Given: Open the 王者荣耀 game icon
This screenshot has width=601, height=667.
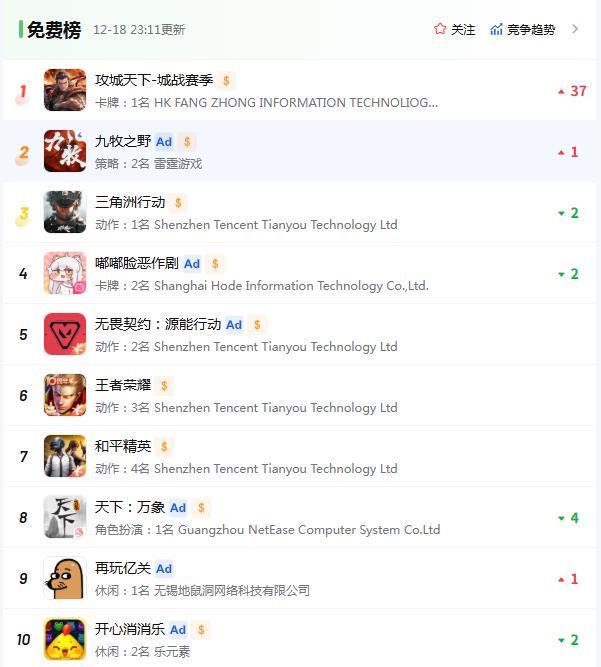Looking at the screenshot, I should pos(65,395).
